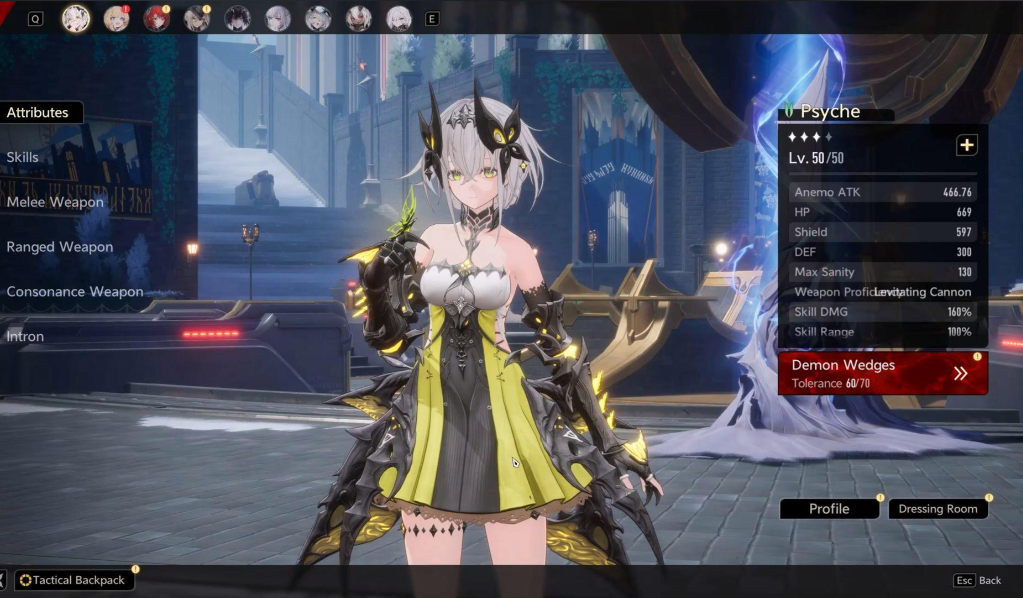Enter the Dressing Room
This screenshot has width=1023, height=598.
coord(937,509)
